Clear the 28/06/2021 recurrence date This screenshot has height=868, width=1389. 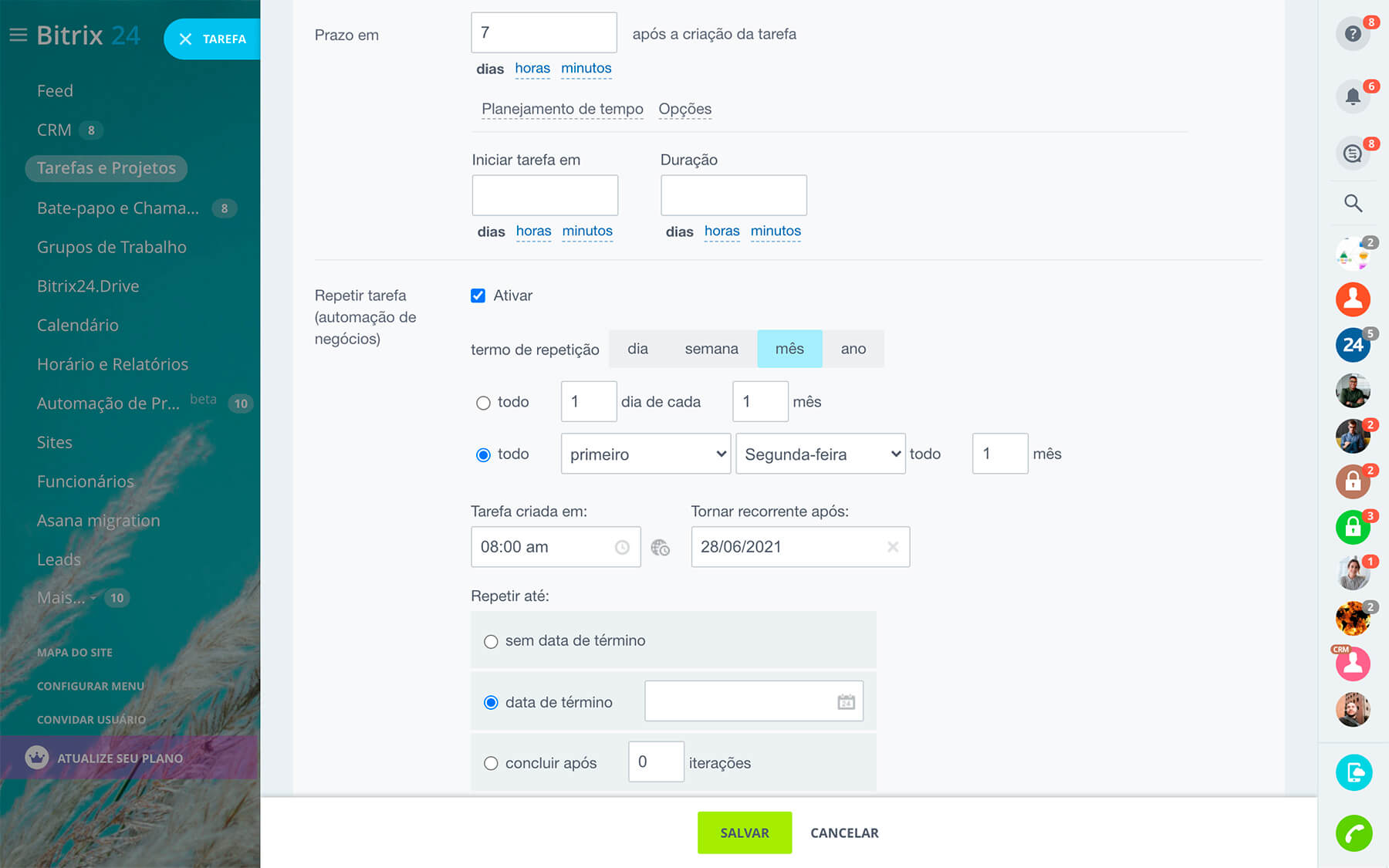[893, 547]
